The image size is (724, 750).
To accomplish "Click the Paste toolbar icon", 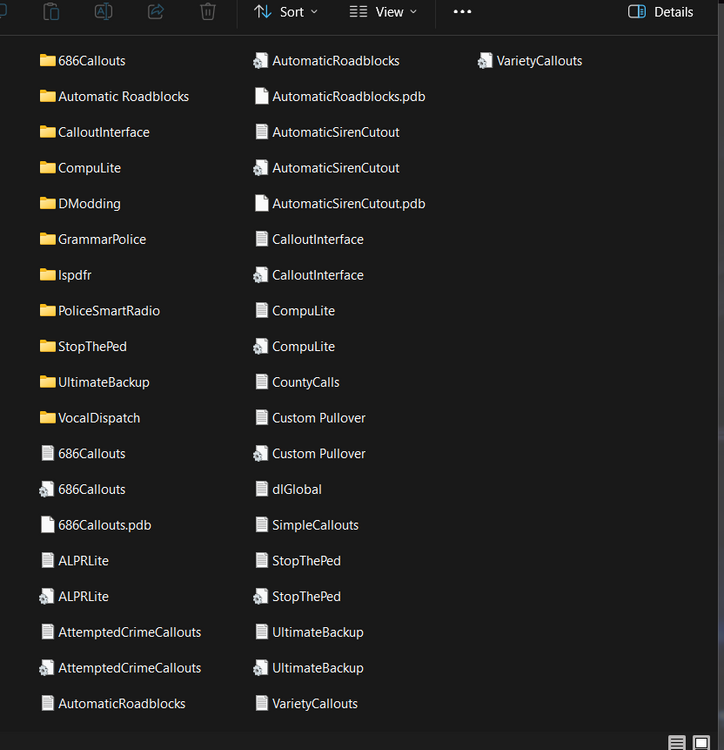I will 51,11.
